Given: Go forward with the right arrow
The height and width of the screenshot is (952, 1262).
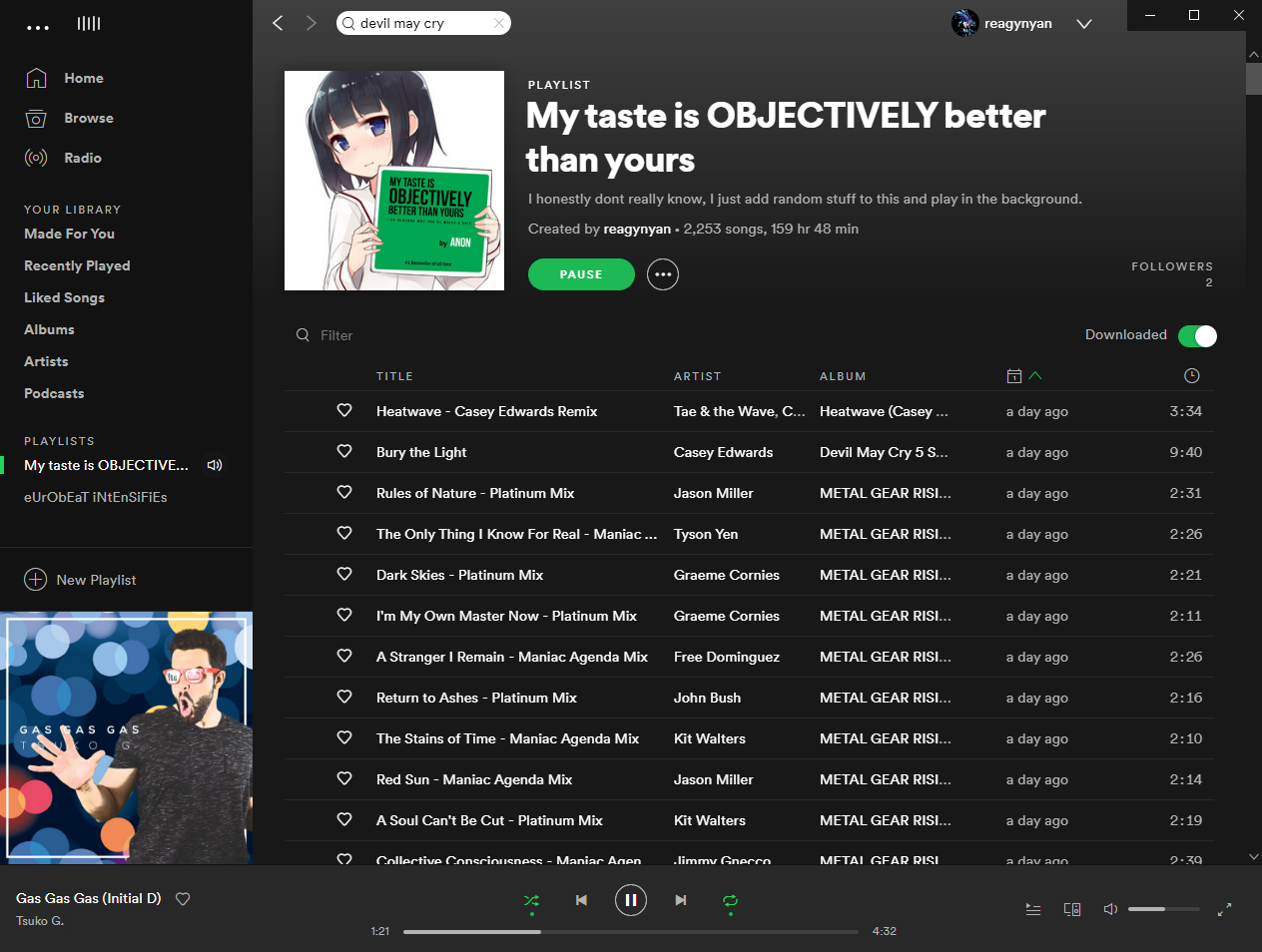Looking at the screenshot, I should point(312,23).
